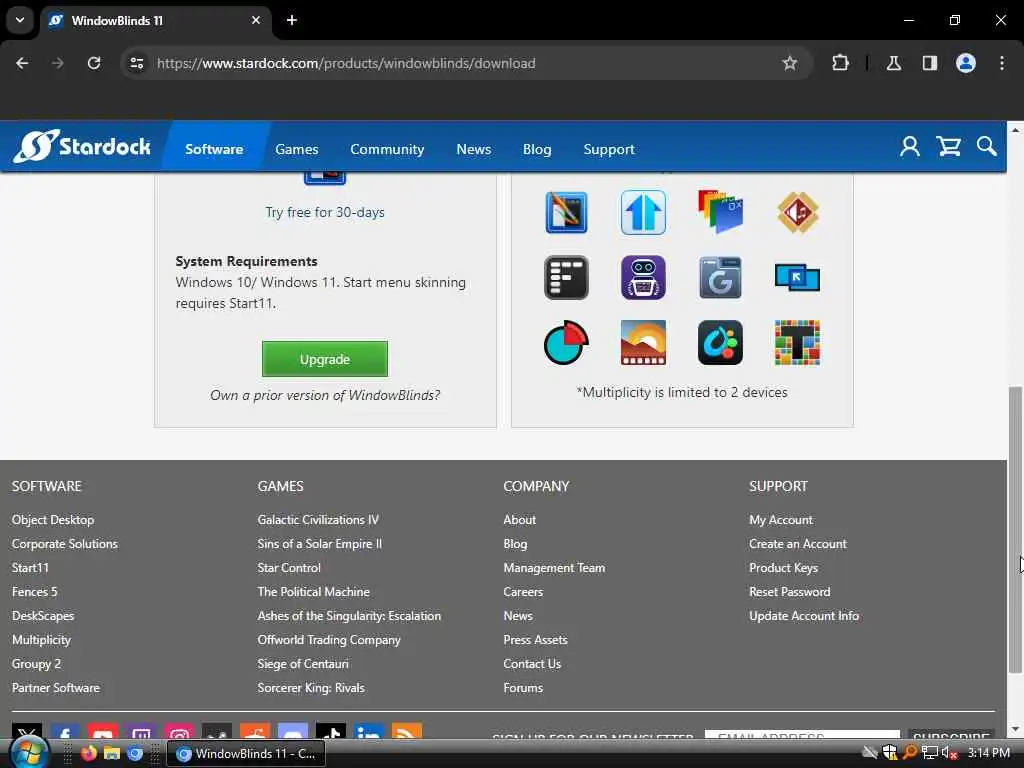Click Reset Password link
The height and width of the screenshot is (768, 1024).
pos(790,592)
